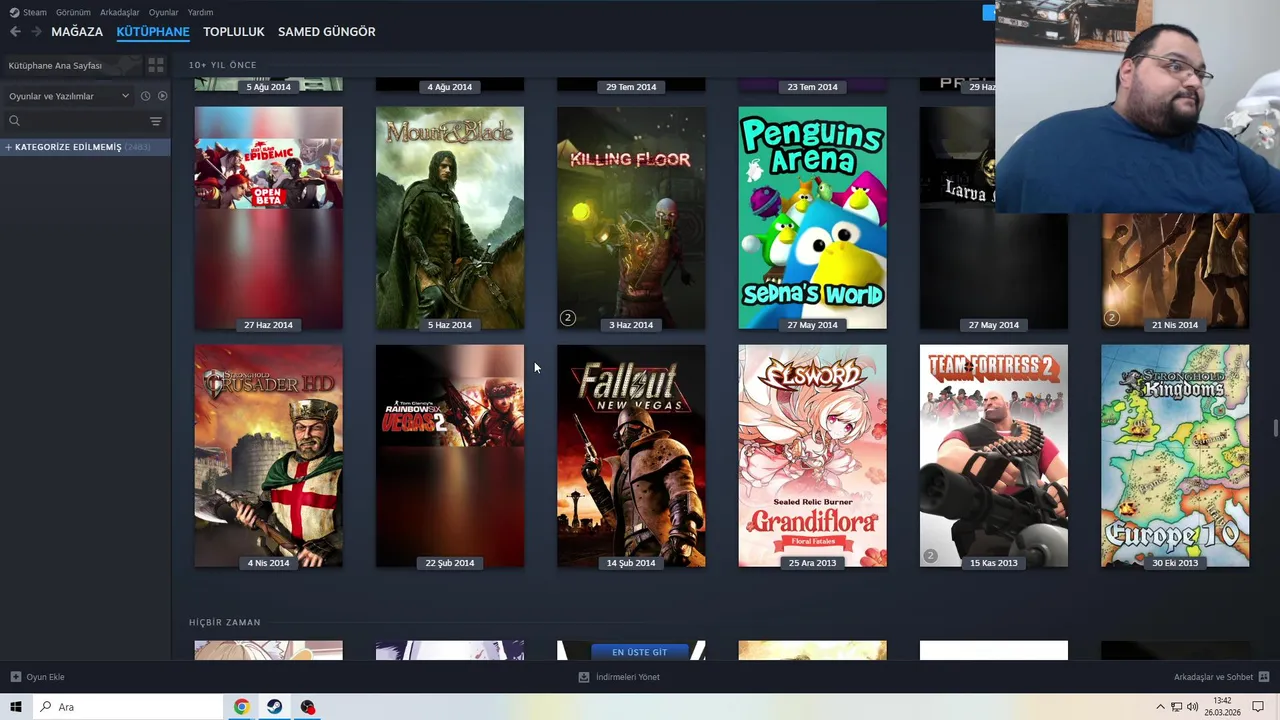Screen dimensions: 1280x720
Task: Open the Görünüm menu
Action: pos(73,12)
